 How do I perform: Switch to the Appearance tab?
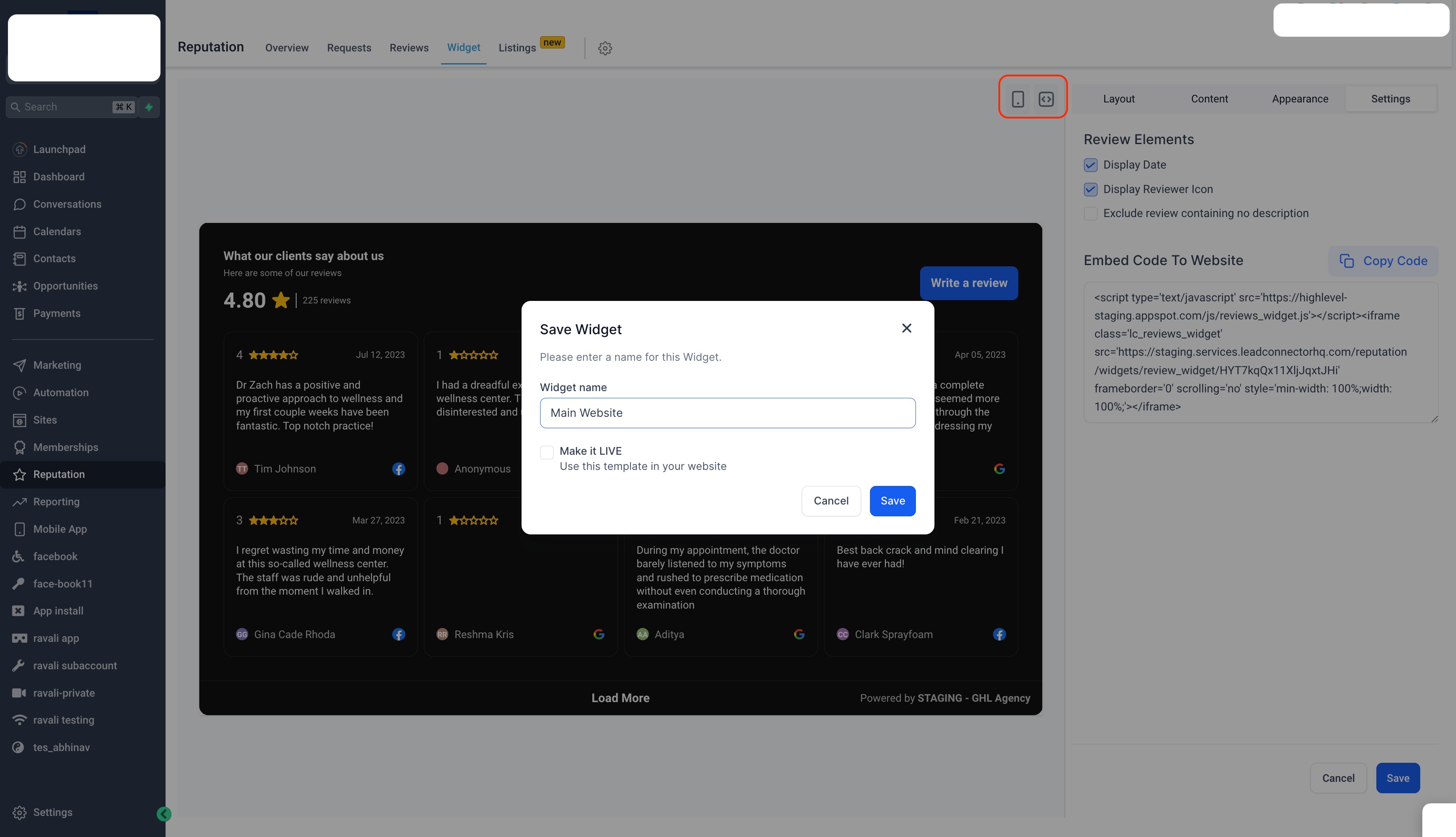pos(1299,99)
